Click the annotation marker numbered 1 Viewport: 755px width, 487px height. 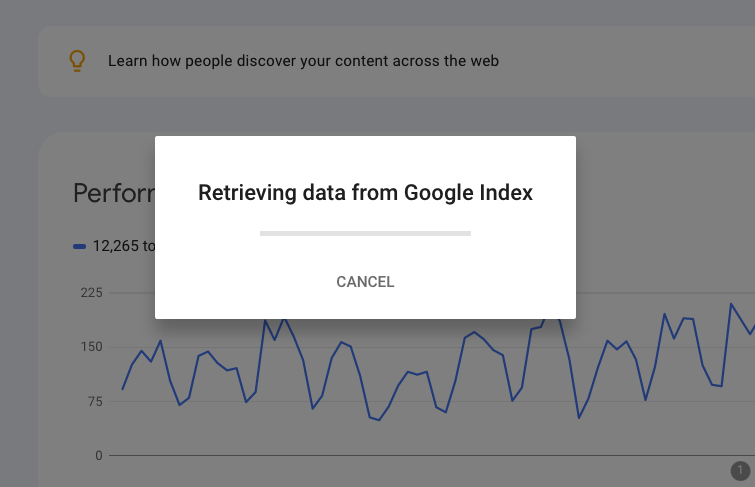coord(739,470)
